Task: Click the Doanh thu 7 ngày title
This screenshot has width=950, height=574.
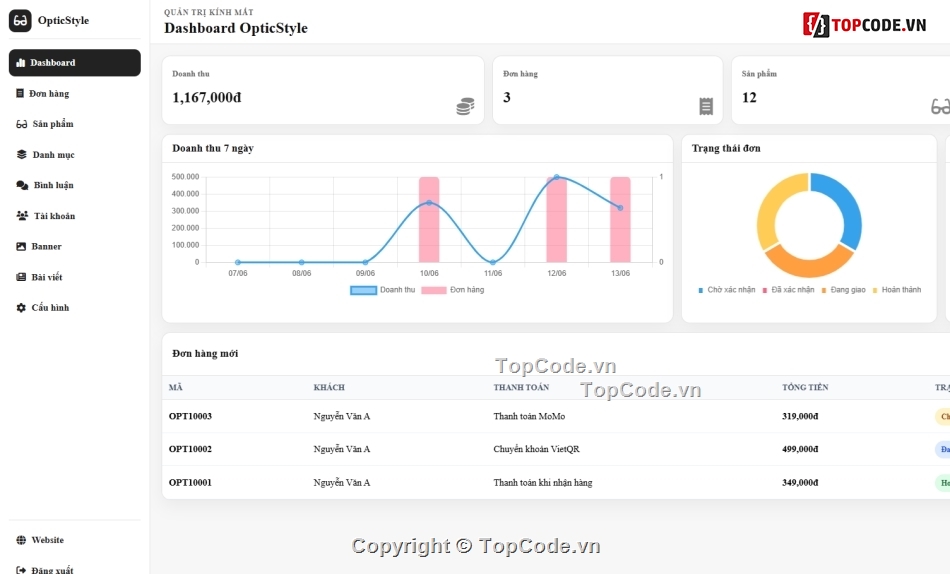Action: point(213,149)
